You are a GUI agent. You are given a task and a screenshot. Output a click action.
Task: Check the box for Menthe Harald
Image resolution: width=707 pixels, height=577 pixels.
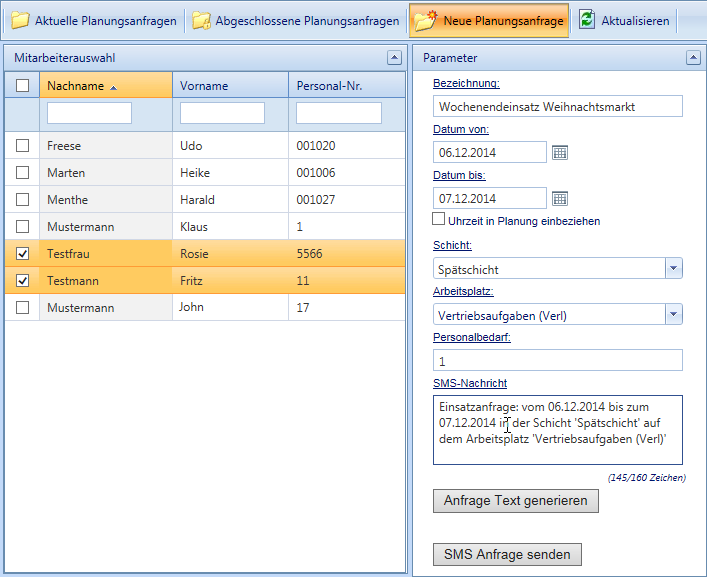(23, 200)
